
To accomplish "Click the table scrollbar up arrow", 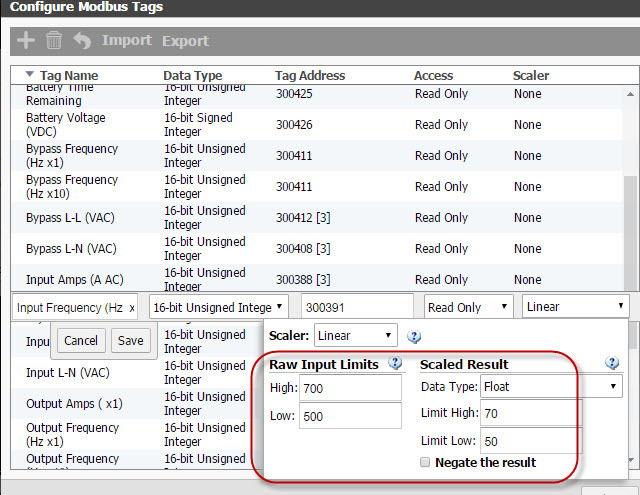I will [630, 94].
